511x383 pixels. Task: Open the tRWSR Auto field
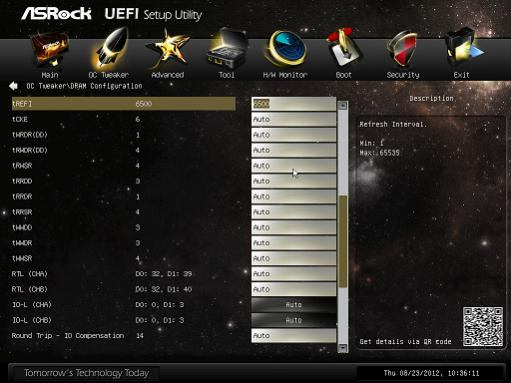(294, 165)
